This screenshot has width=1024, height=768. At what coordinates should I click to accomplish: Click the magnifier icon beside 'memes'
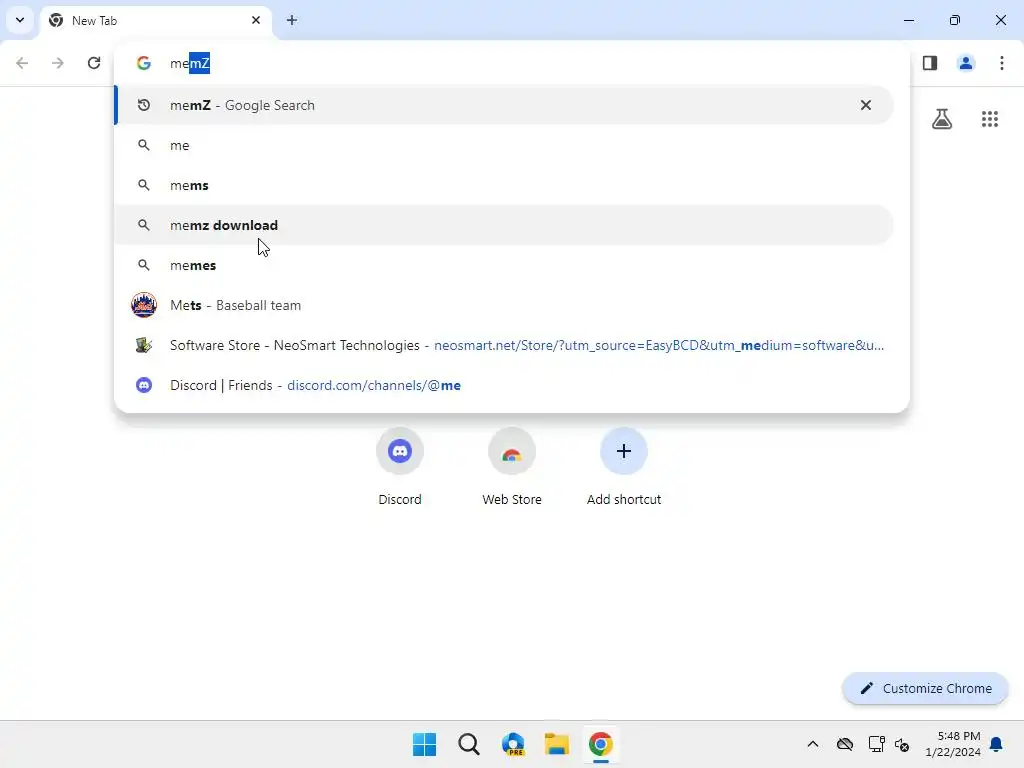coord(144,265)
